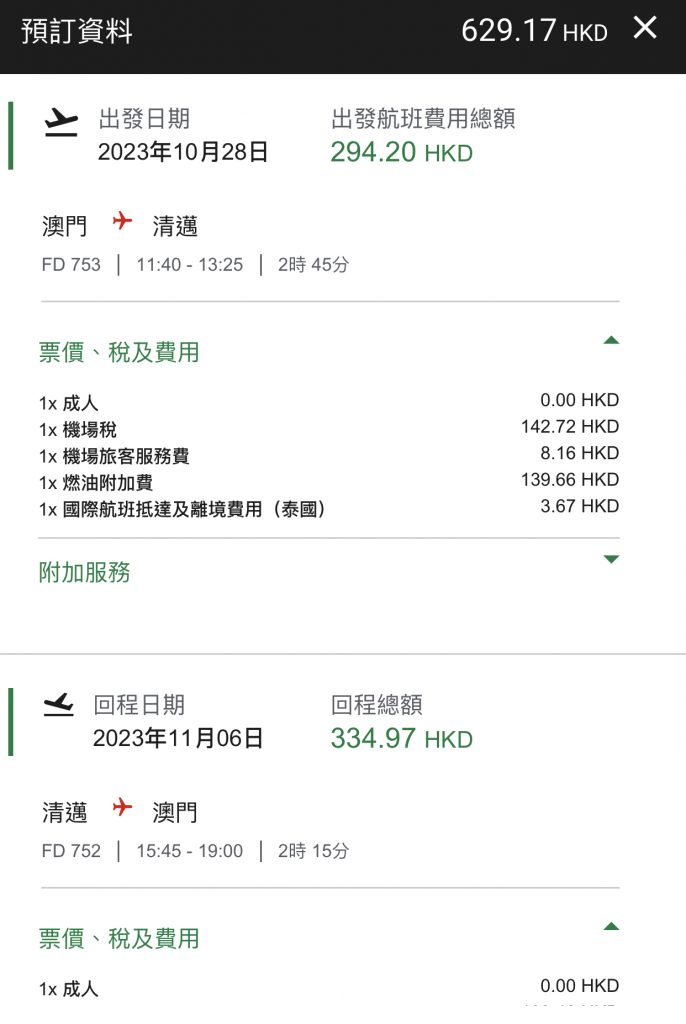Viewport: 686px width, 1024px height.
Task: Click the departure 票價、稅及費用 heading
Action: [x=119, y=352]
